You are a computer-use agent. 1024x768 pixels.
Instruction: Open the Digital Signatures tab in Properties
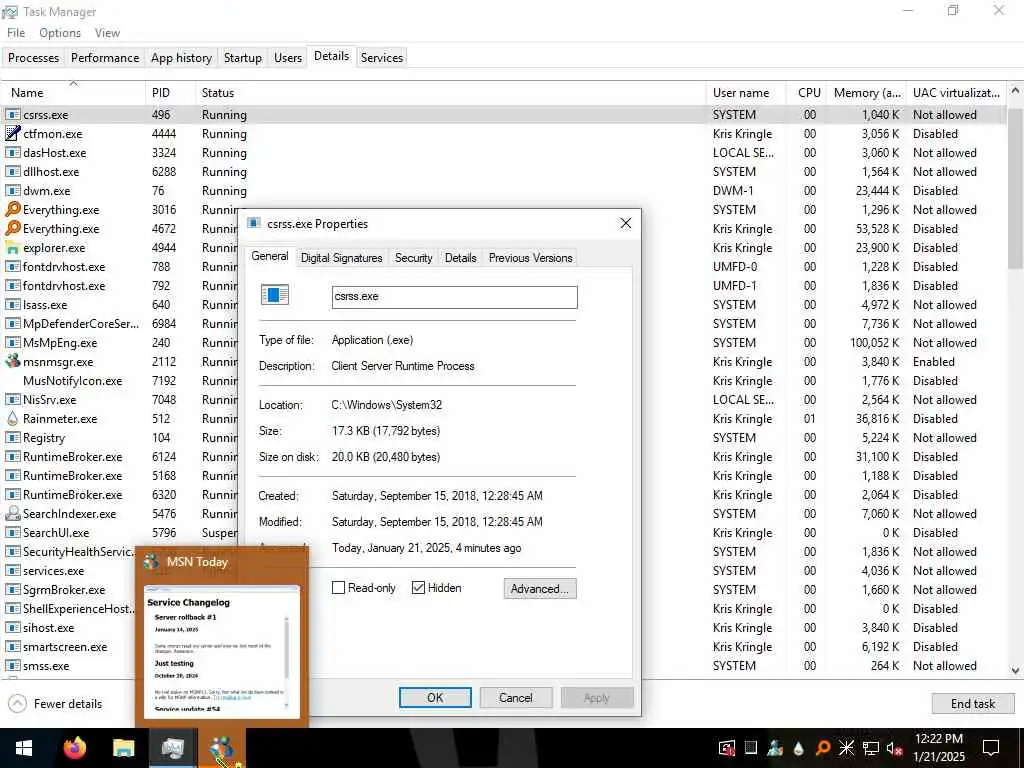(x=342, y=258)
